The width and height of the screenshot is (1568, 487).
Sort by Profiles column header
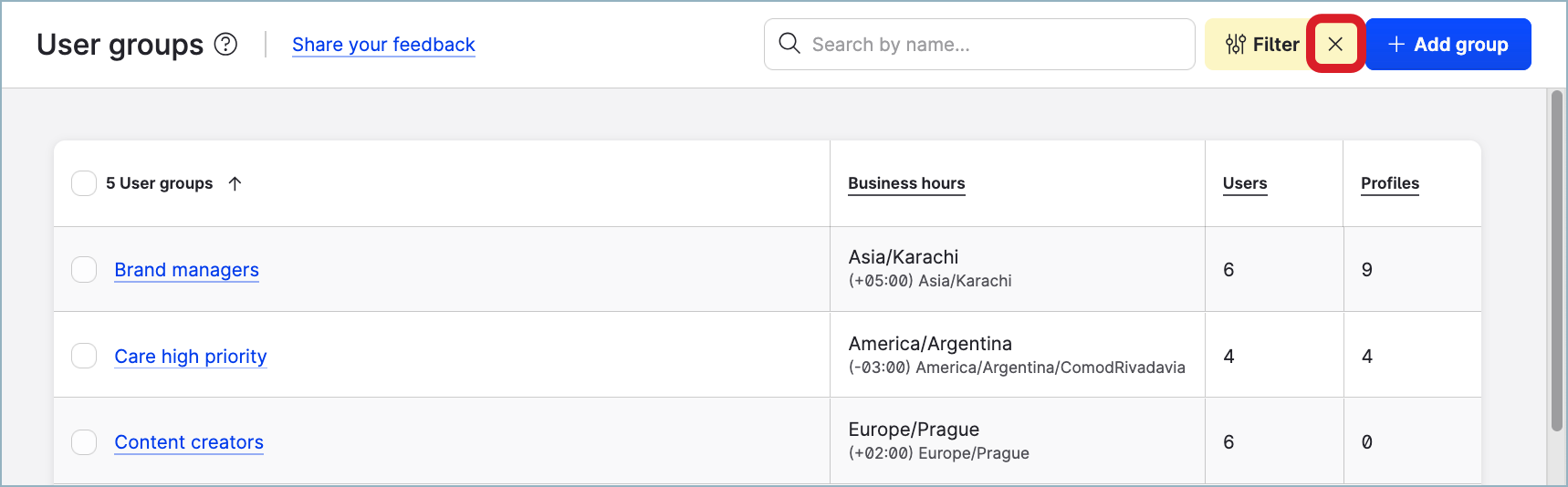(1390, 183)
